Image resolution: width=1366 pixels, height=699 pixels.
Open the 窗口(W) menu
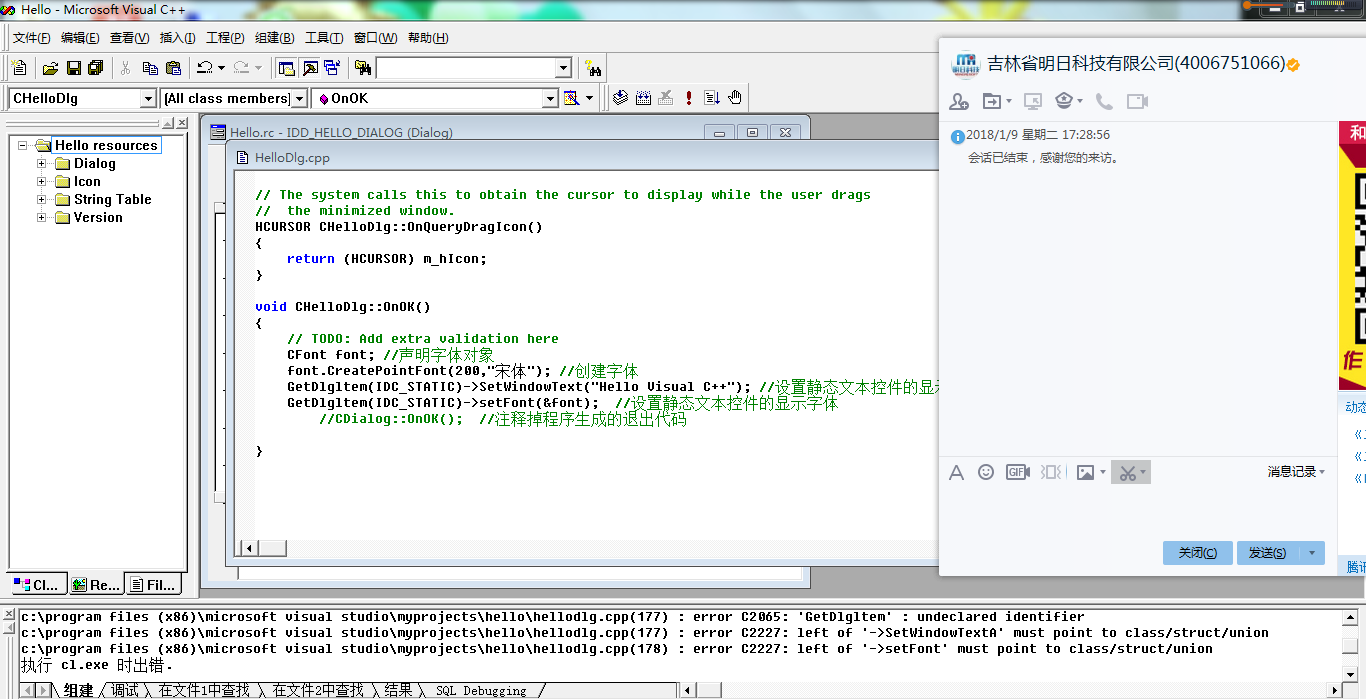(375, 38)
